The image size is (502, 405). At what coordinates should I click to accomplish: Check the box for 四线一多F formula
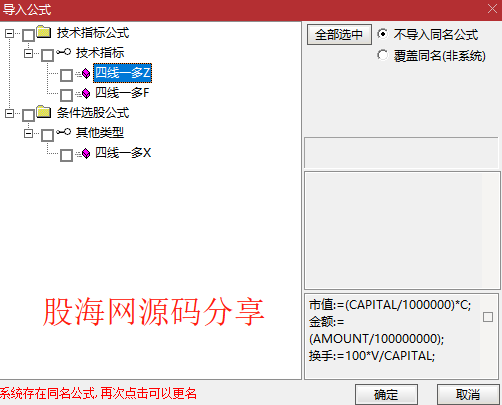(x=66, y=95)
